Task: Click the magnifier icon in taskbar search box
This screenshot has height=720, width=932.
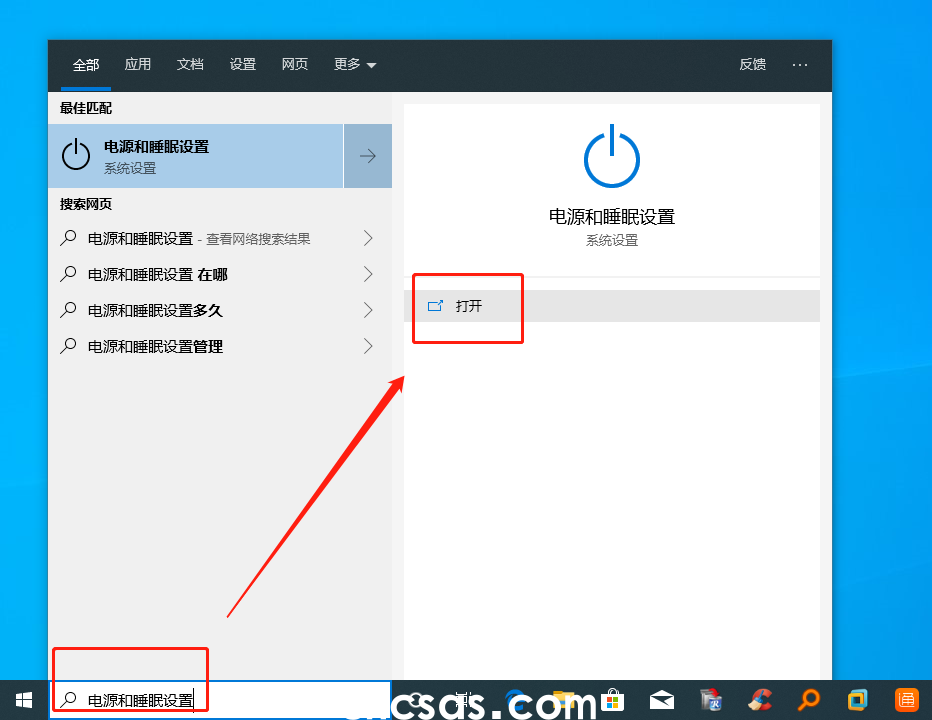Action: [69, 699]
